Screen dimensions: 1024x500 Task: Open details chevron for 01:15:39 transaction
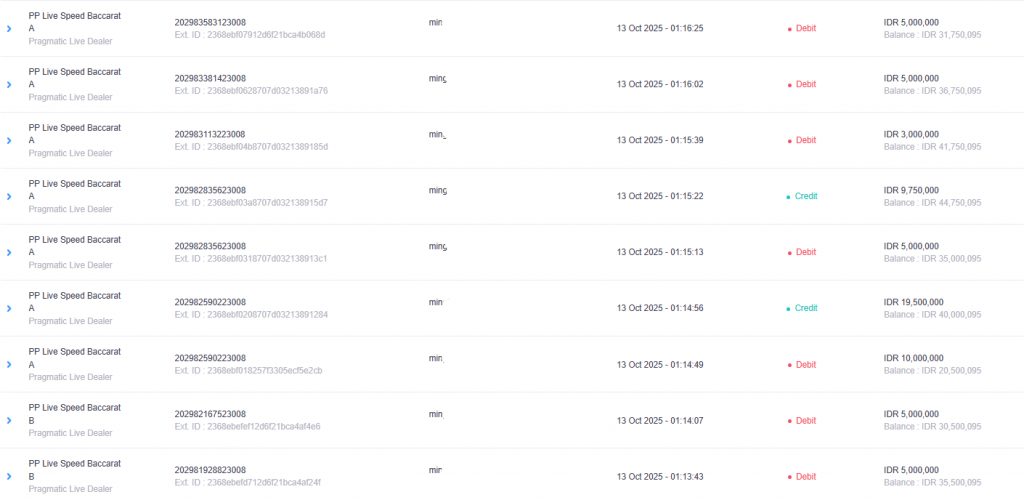[x=9, y=141]
